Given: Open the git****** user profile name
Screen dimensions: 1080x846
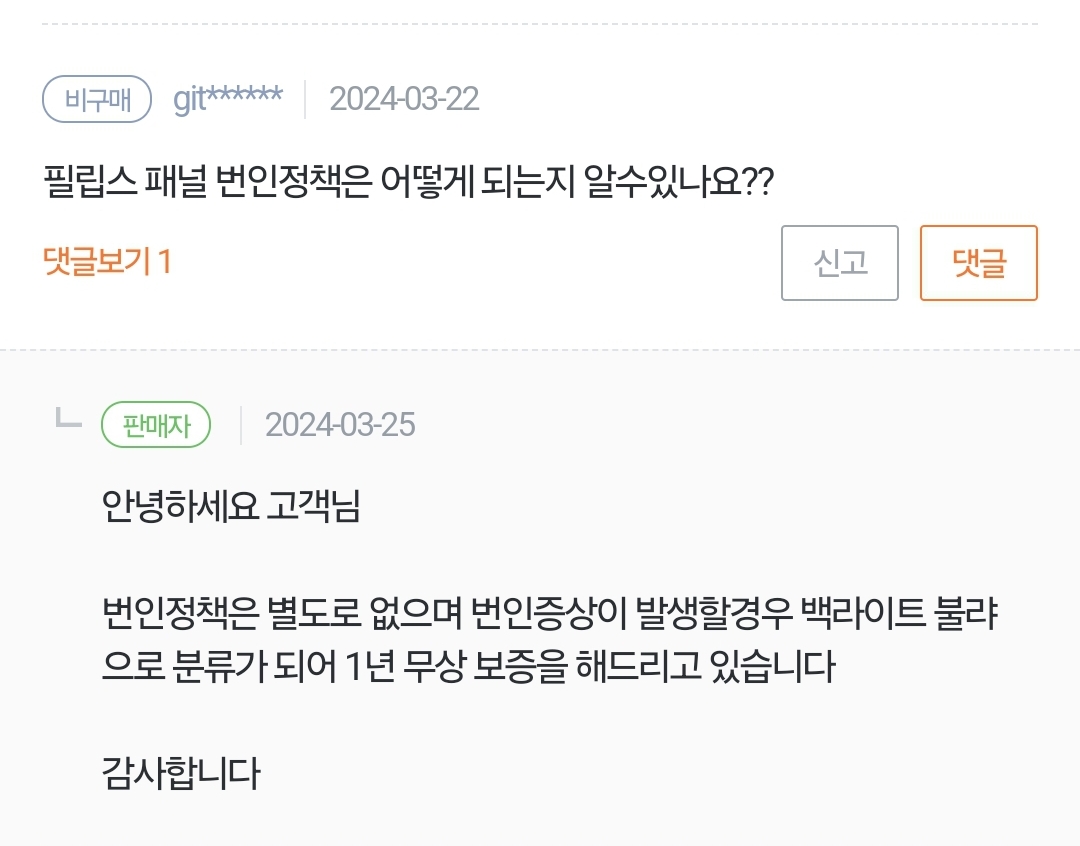Looking at the screenshot, I should click(228, 99).
